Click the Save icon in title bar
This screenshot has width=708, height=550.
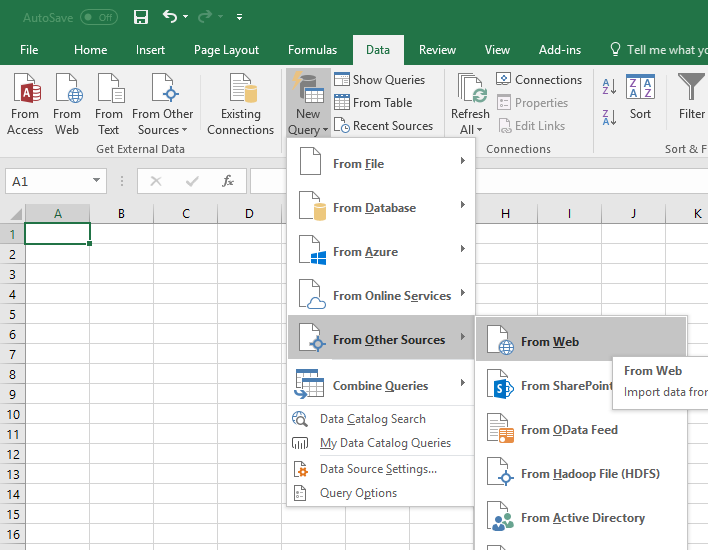pyautogui.click(x=141, y=17)
